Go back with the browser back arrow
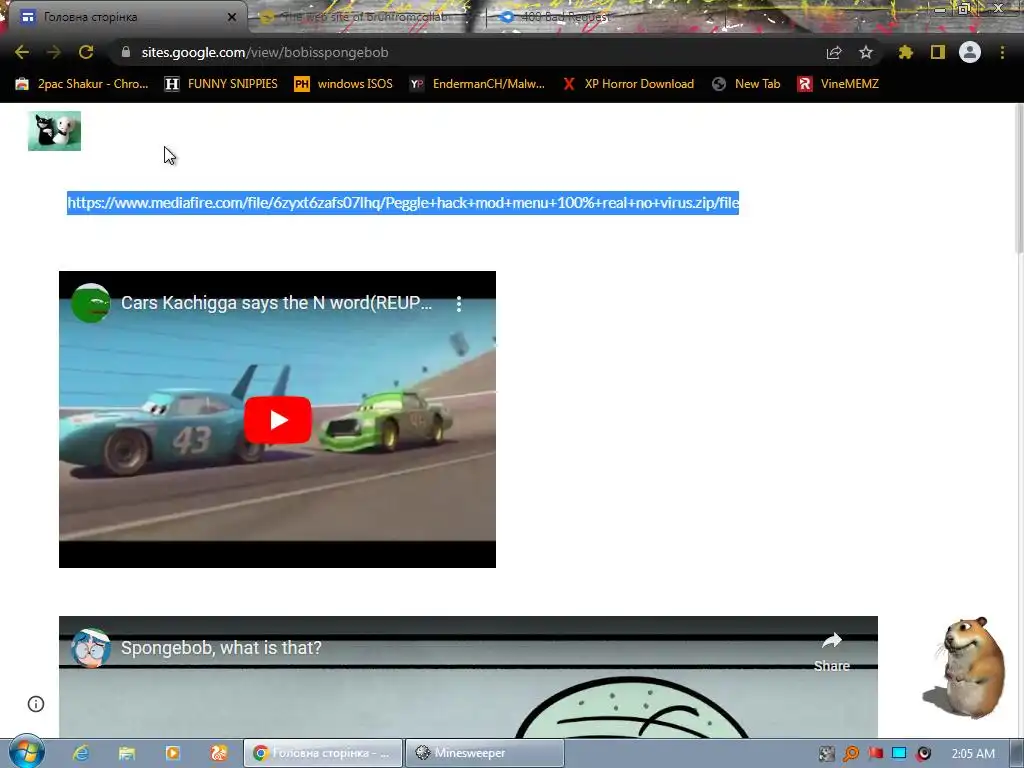1024x768 pixels. pyautogui.click(x=22, y=52)
